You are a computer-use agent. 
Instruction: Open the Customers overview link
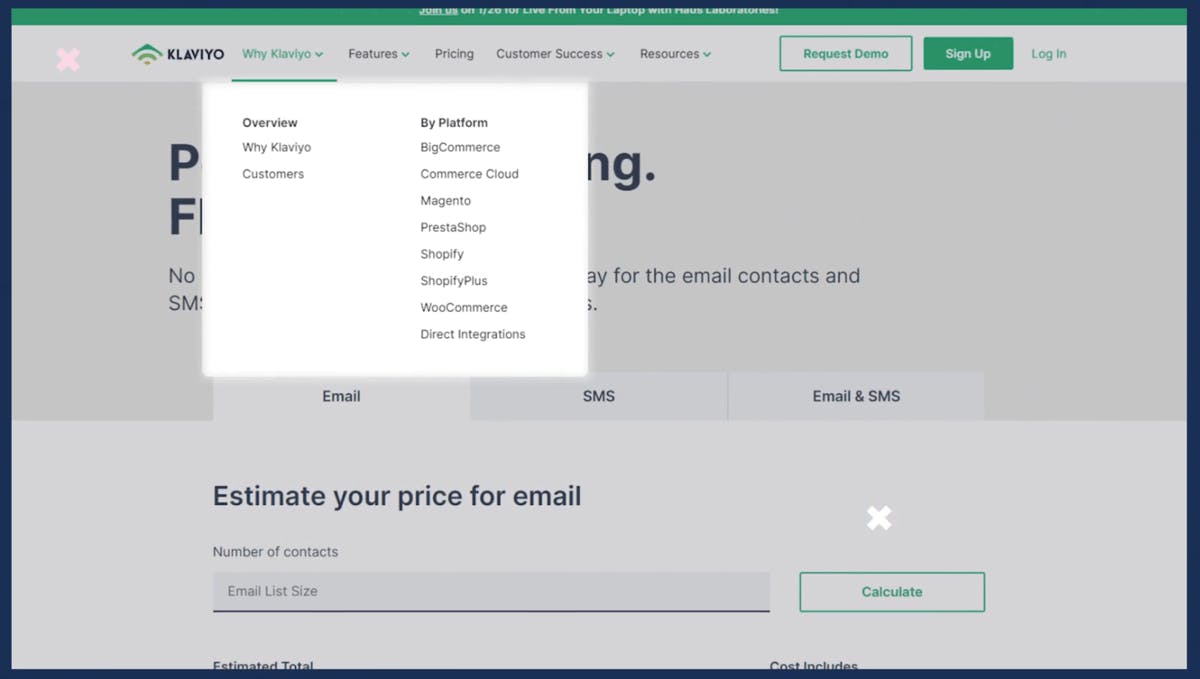tap(273, 174)
